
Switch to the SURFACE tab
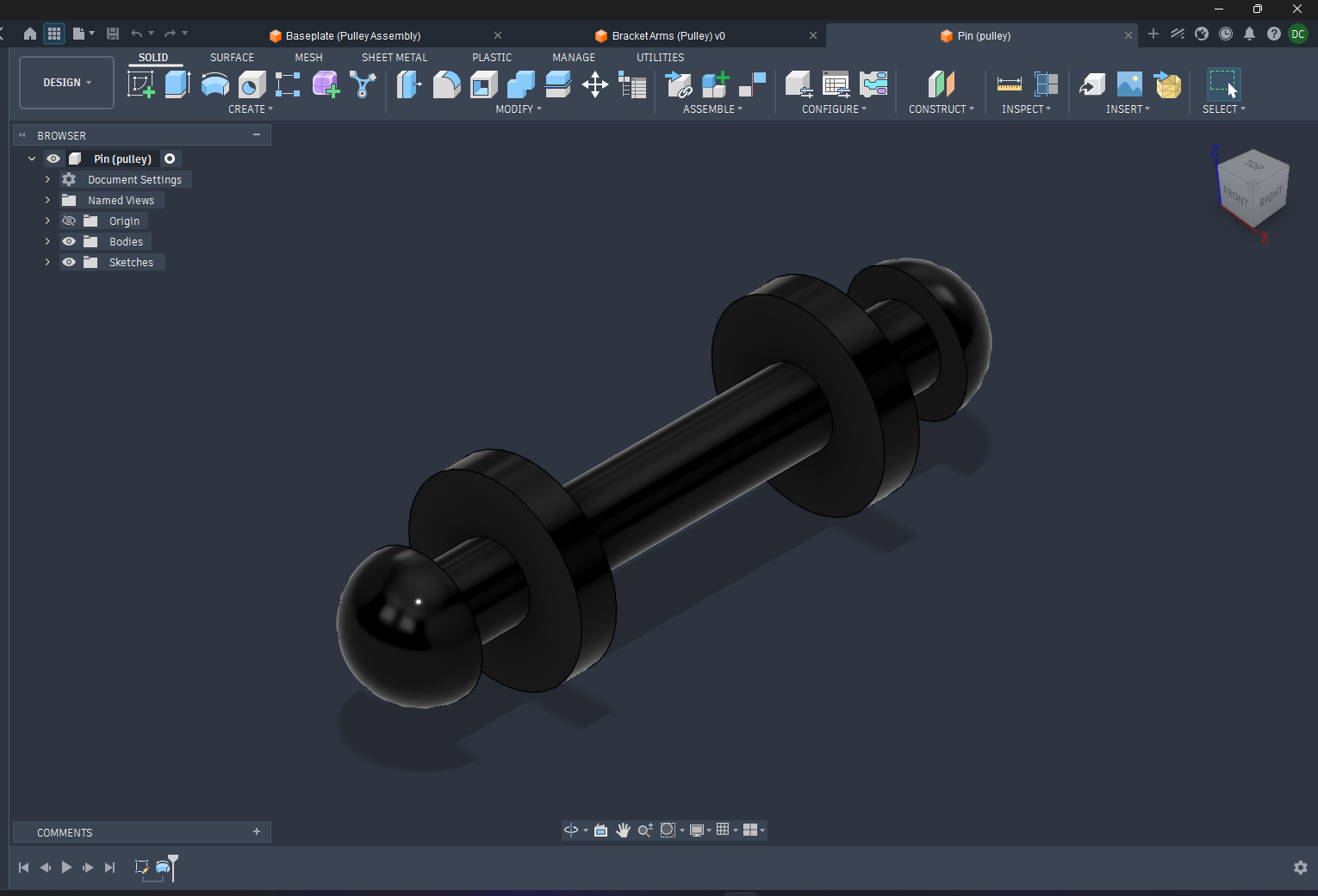232,58
